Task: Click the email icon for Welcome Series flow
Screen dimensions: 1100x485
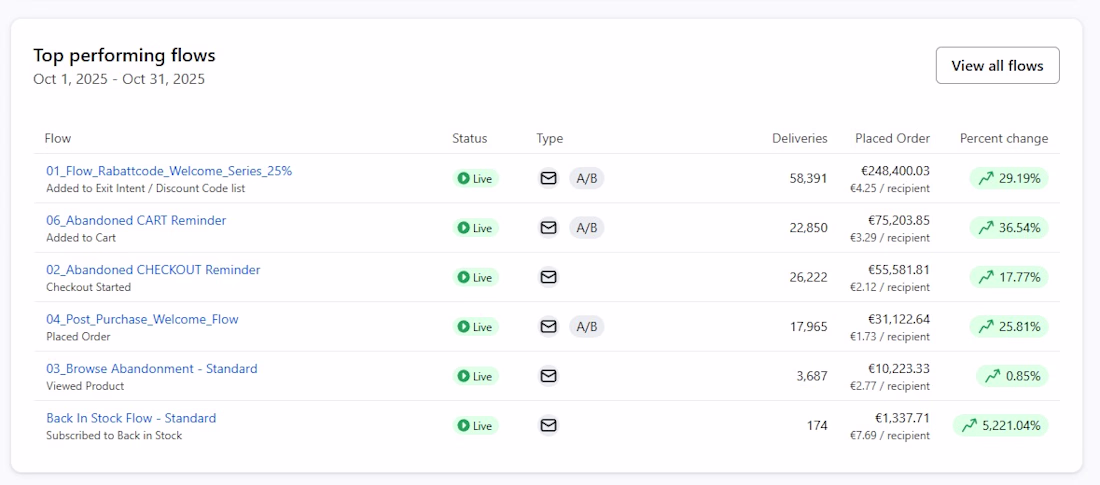Action: click(548, 178)
